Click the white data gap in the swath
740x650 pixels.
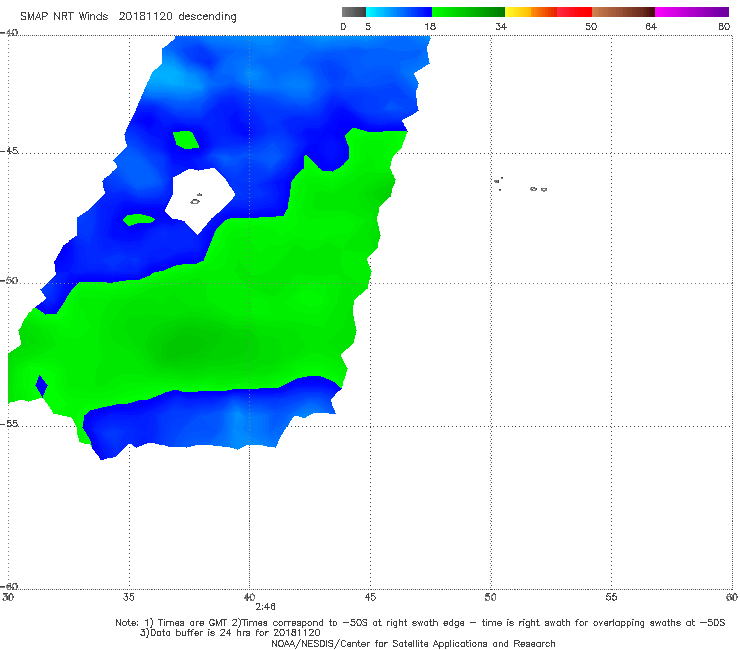[x=200, y=199]
